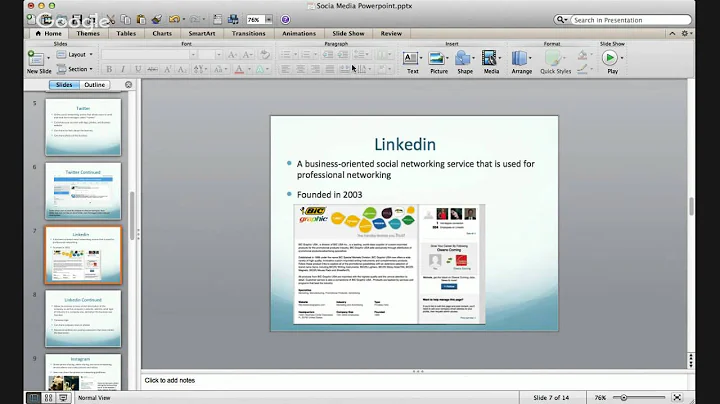Screen dimensions: 720x404
Task: Click the Cut scissors icon
Action: coord(111,19)
